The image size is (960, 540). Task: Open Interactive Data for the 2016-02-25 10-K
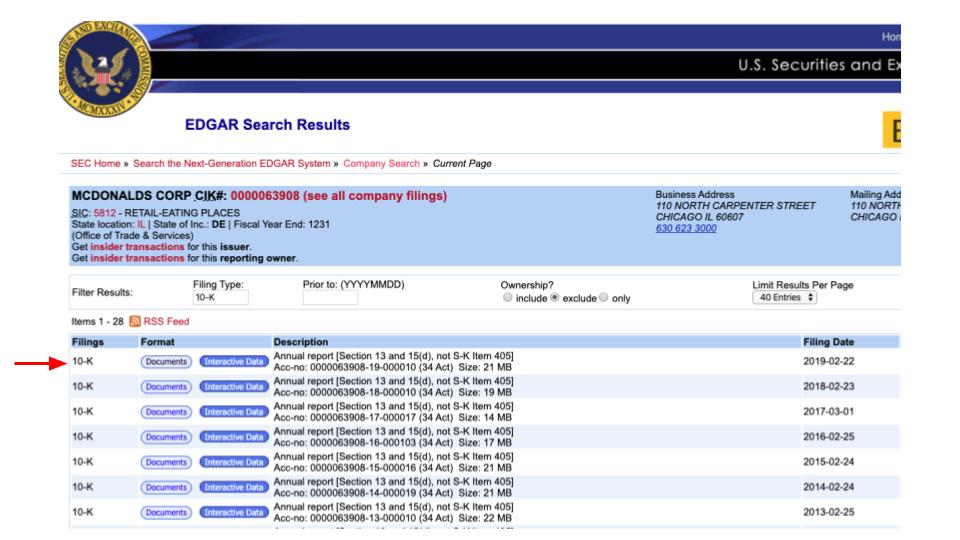pyautogui.click(x=234, y=437)
